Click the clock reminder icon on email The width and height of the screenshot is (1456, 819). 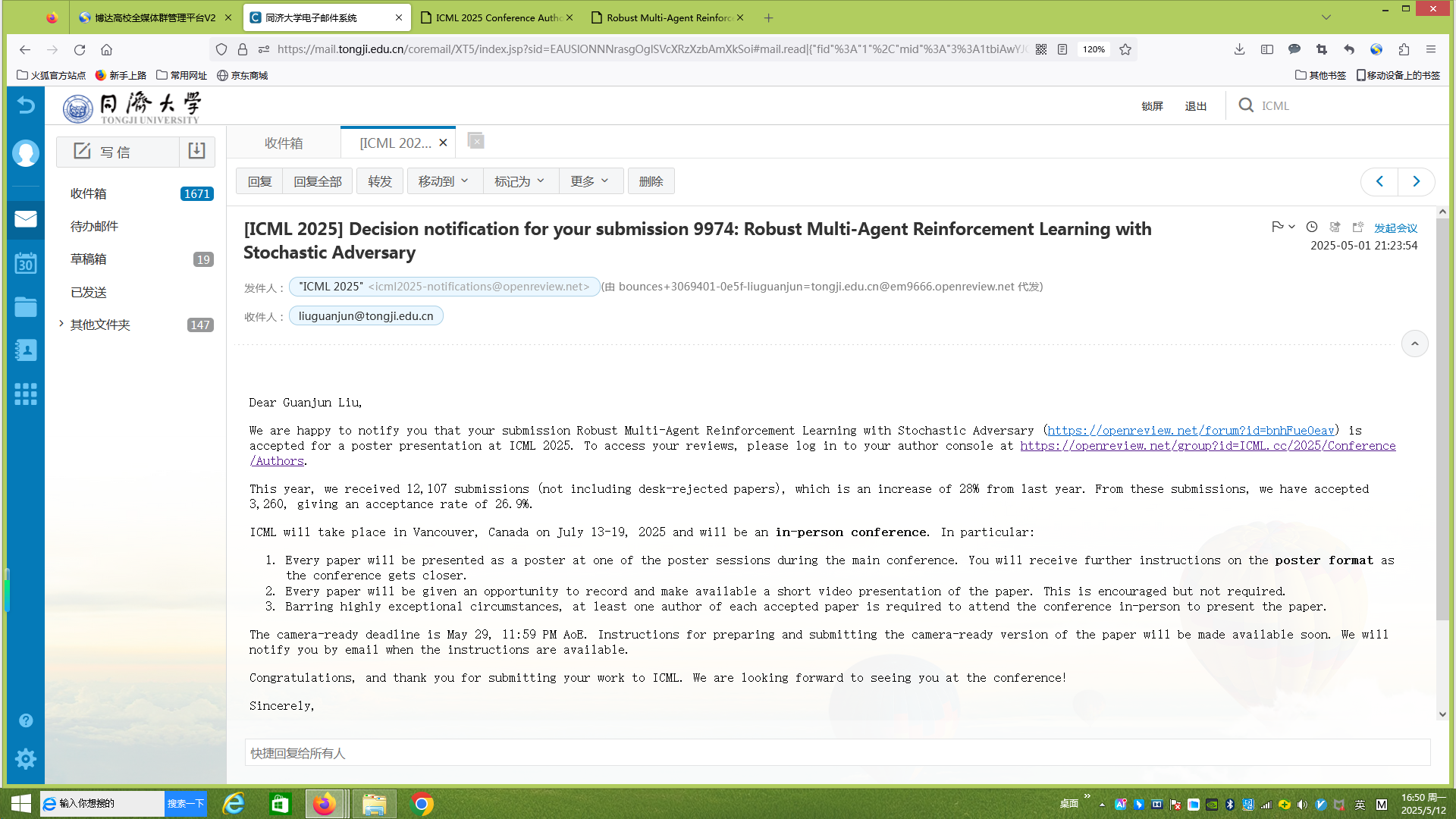(1312, 227)
